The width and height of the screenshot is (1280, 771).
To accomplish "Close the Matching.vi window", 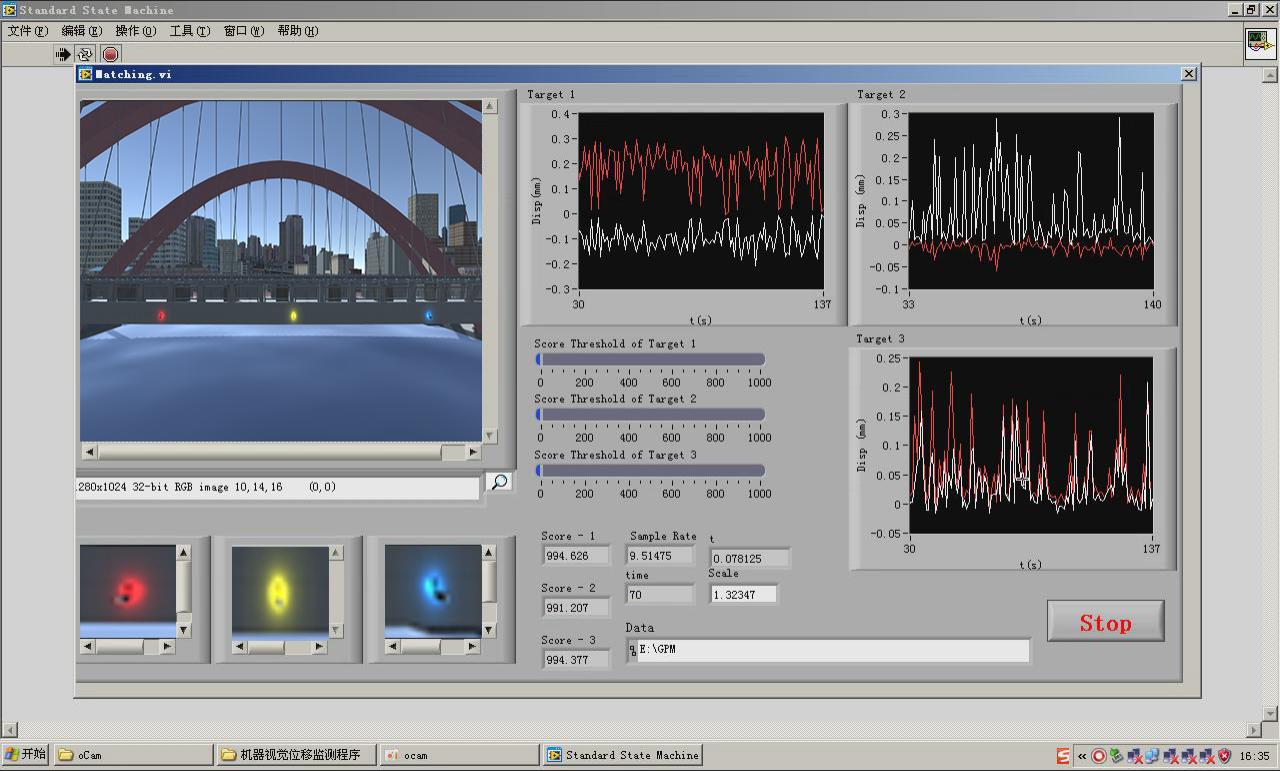I will coord(1188,73).
